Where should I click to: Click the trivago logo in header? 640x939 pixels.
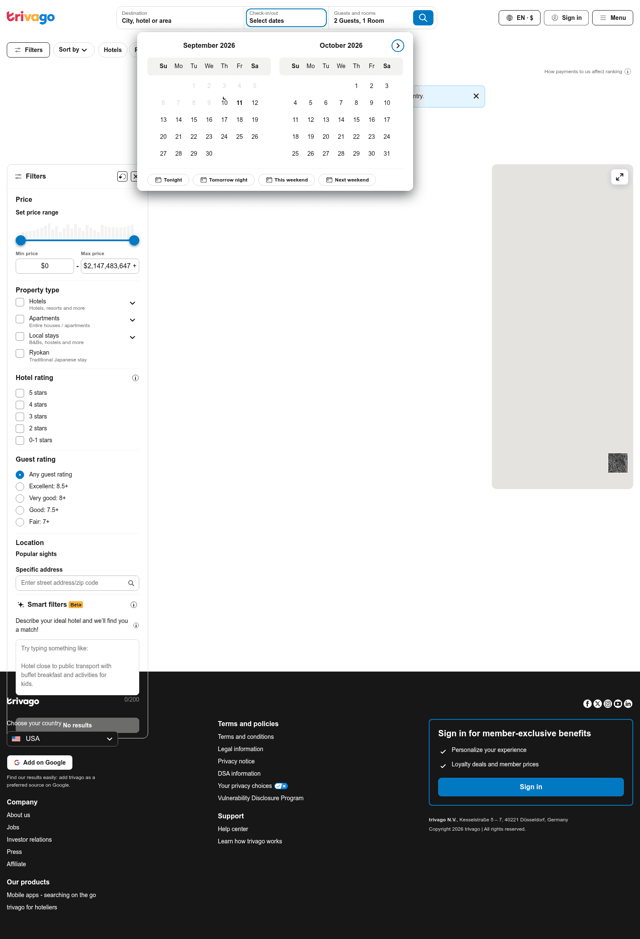coord(31,17)
